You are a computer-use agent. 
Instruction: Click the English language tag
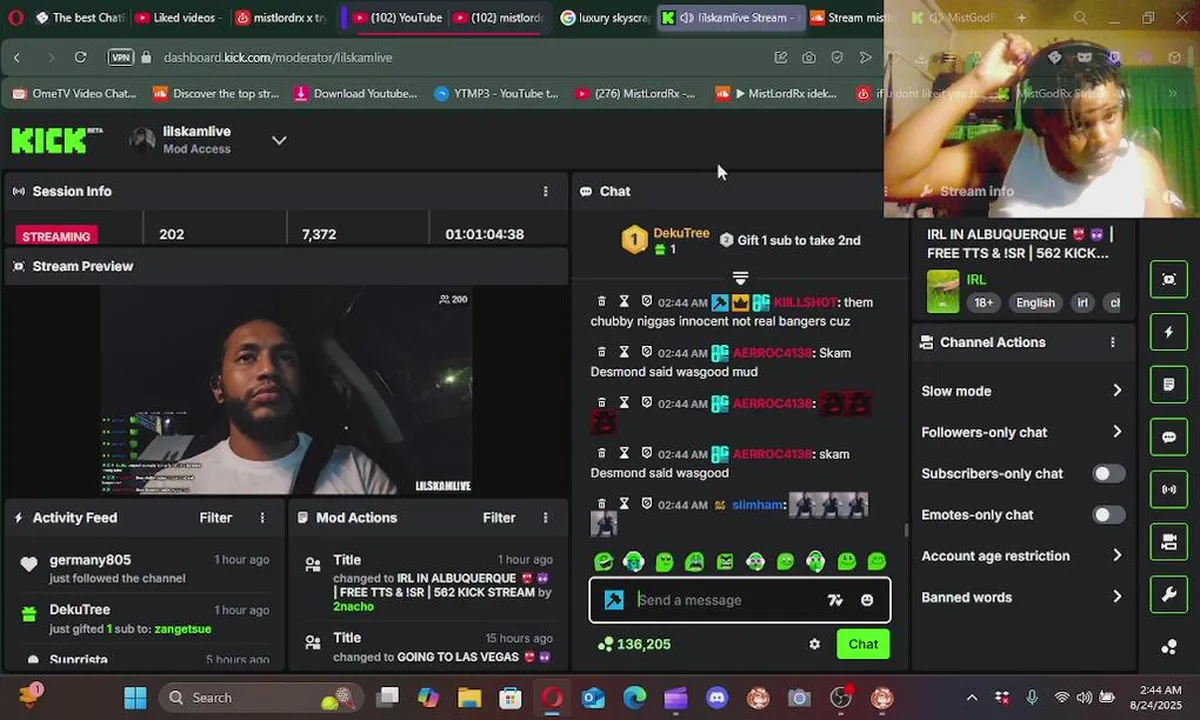1035,303
